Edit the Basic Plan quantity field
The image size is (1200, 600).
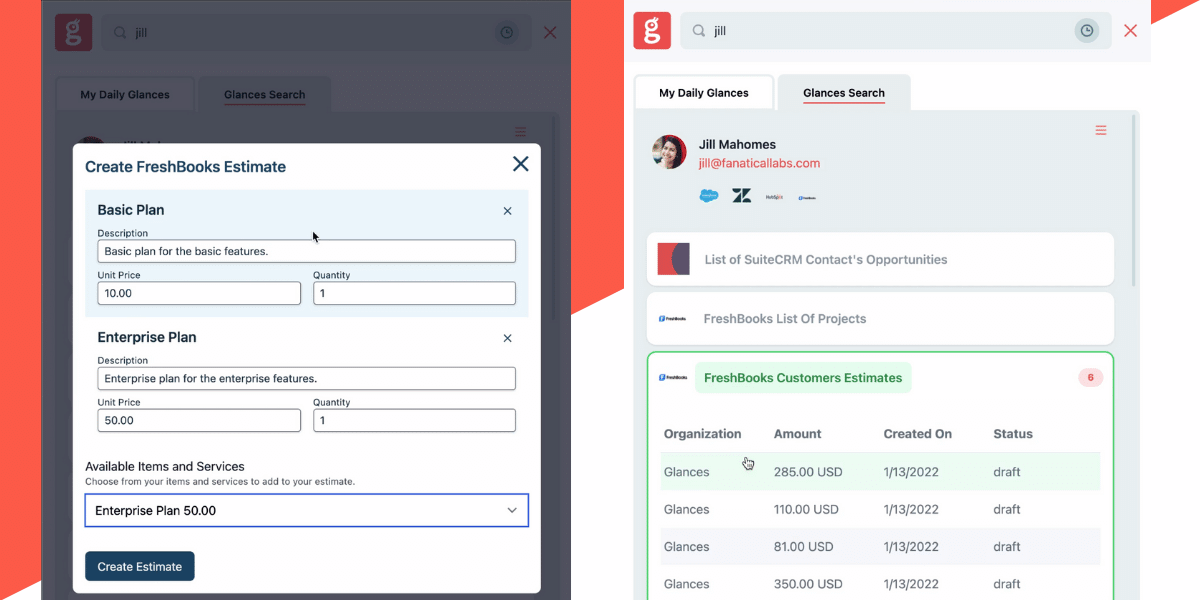click(x=414, y=293)
